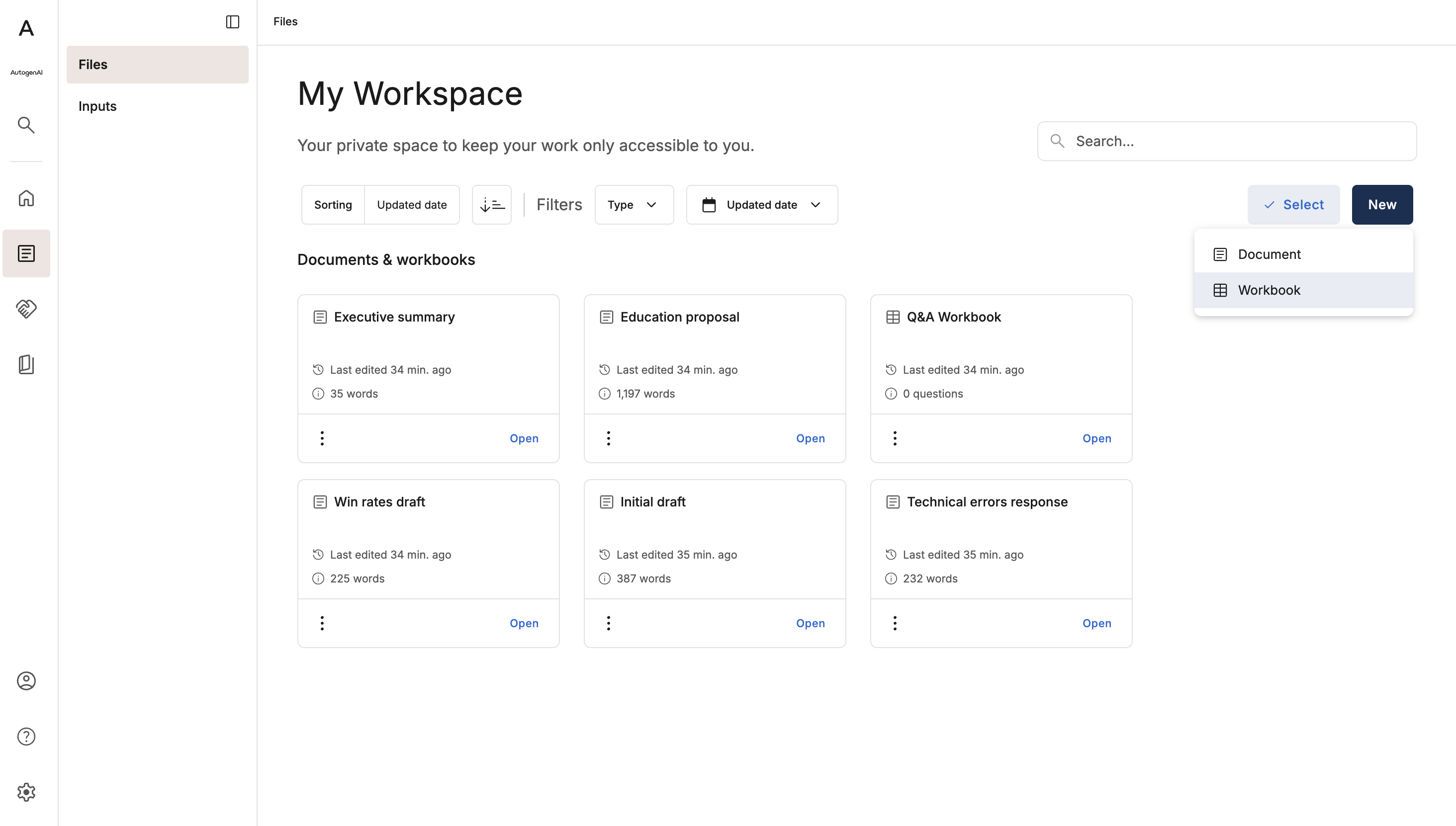
Task: Open the library books icon
Action: point(26,364)
